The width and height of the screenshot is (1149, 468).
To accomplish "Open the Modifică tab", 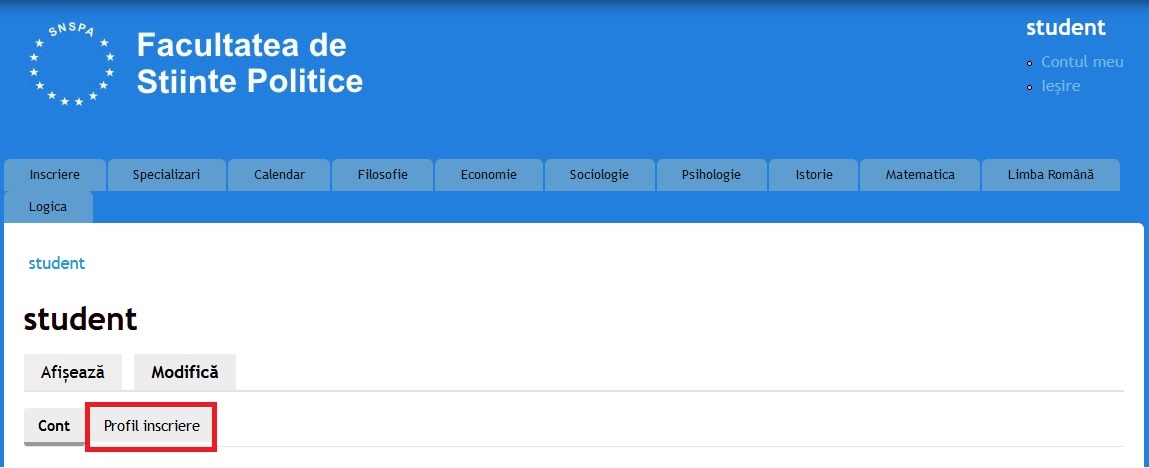I will 185,372.
